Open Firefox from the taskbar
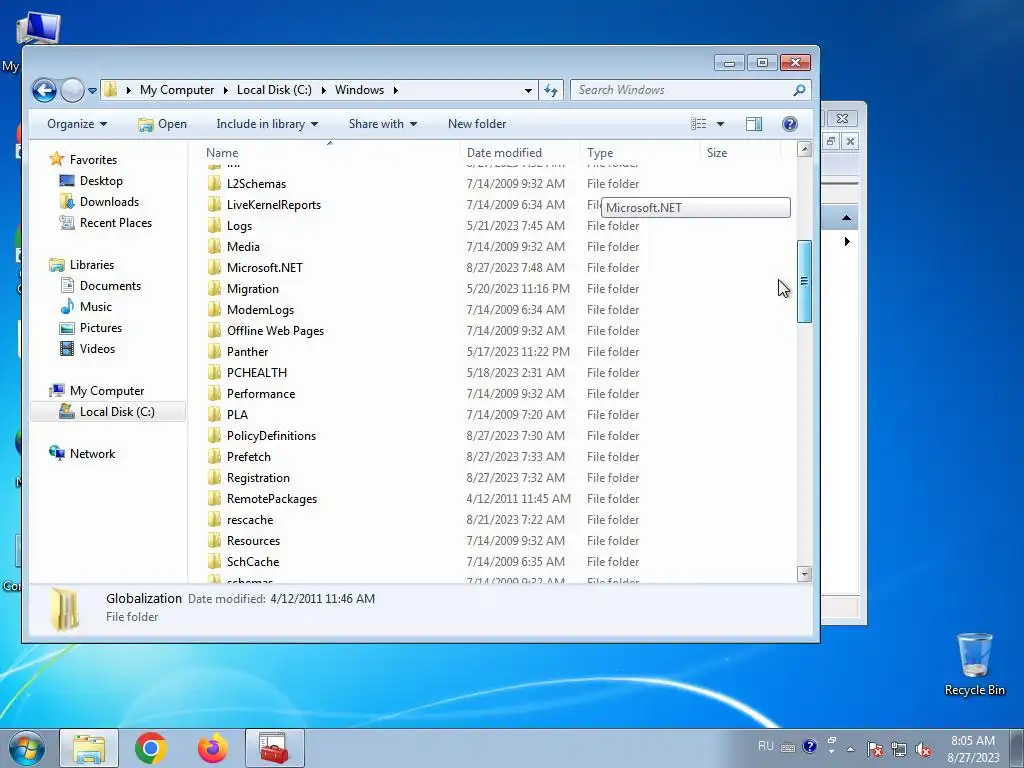The width and height of the screenshot is (1024, 768). pyautogui.click(x=213, y=748)
